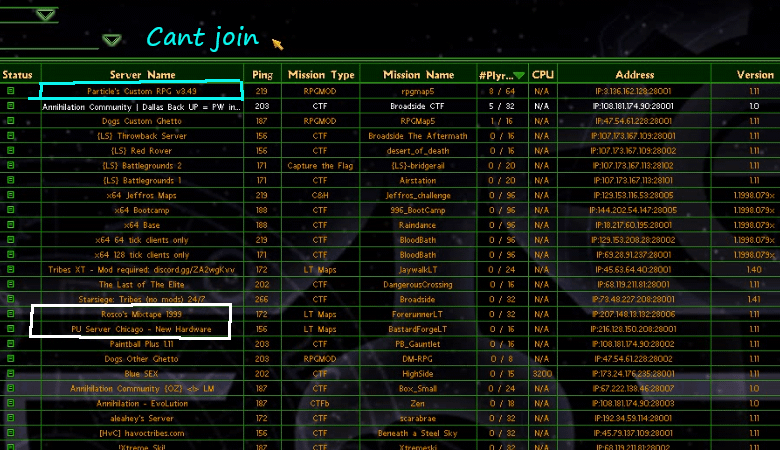The width and height of the screenshot is (780, 450).
Task: Click status icon for The Last of The Elite
Action: click(10, 284)
